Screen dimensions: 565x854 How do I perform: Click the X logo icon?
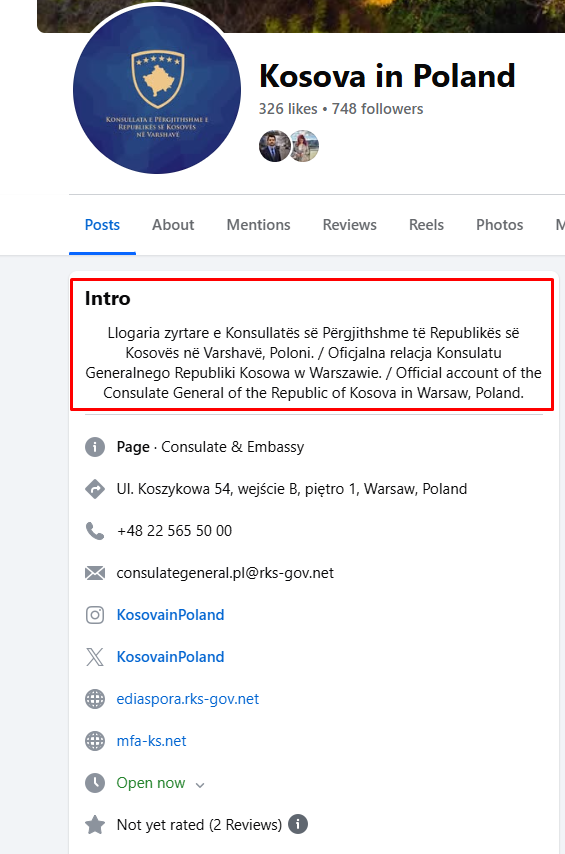95,657
